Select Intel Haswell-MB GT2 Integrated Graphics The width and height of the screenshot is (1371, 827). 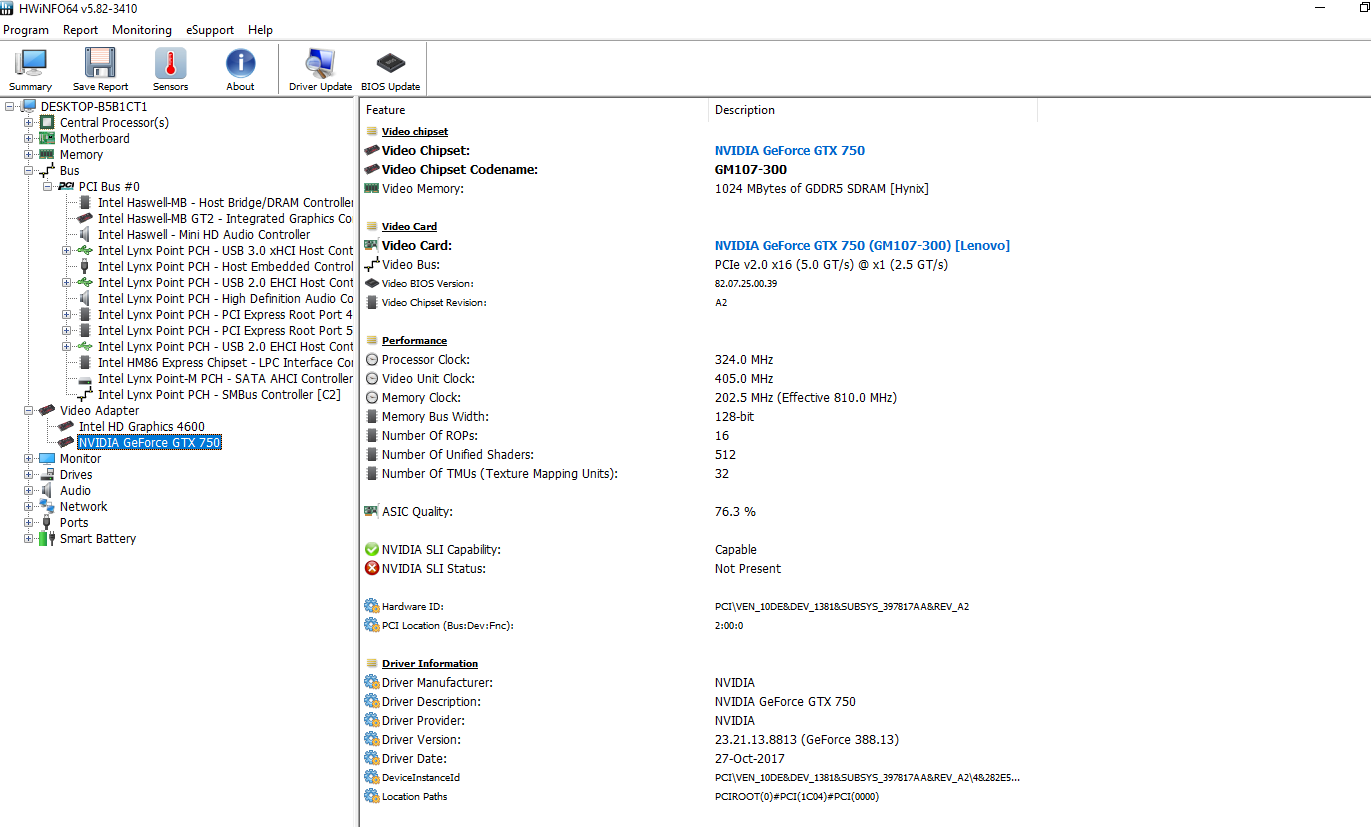225,218
